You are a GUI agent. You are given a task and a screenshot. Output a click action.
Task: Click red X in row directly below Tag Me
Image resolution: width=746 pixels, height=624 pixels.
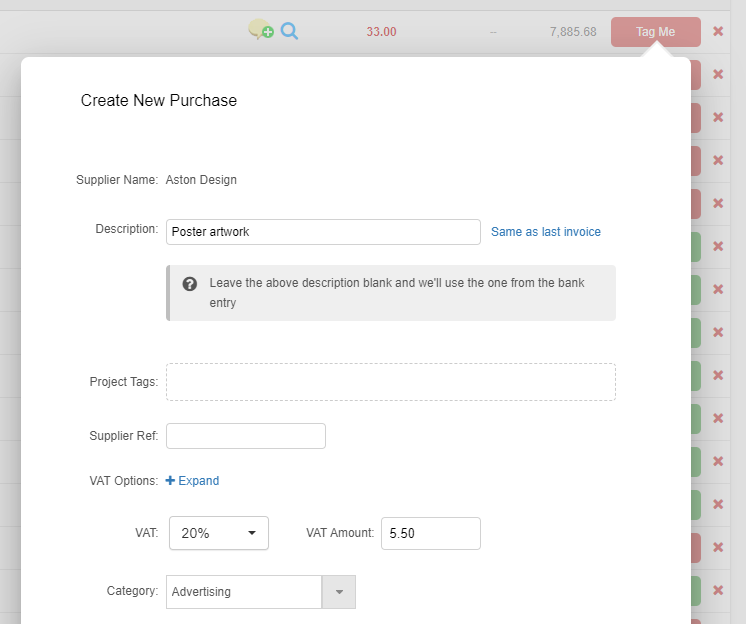[718, 74]
